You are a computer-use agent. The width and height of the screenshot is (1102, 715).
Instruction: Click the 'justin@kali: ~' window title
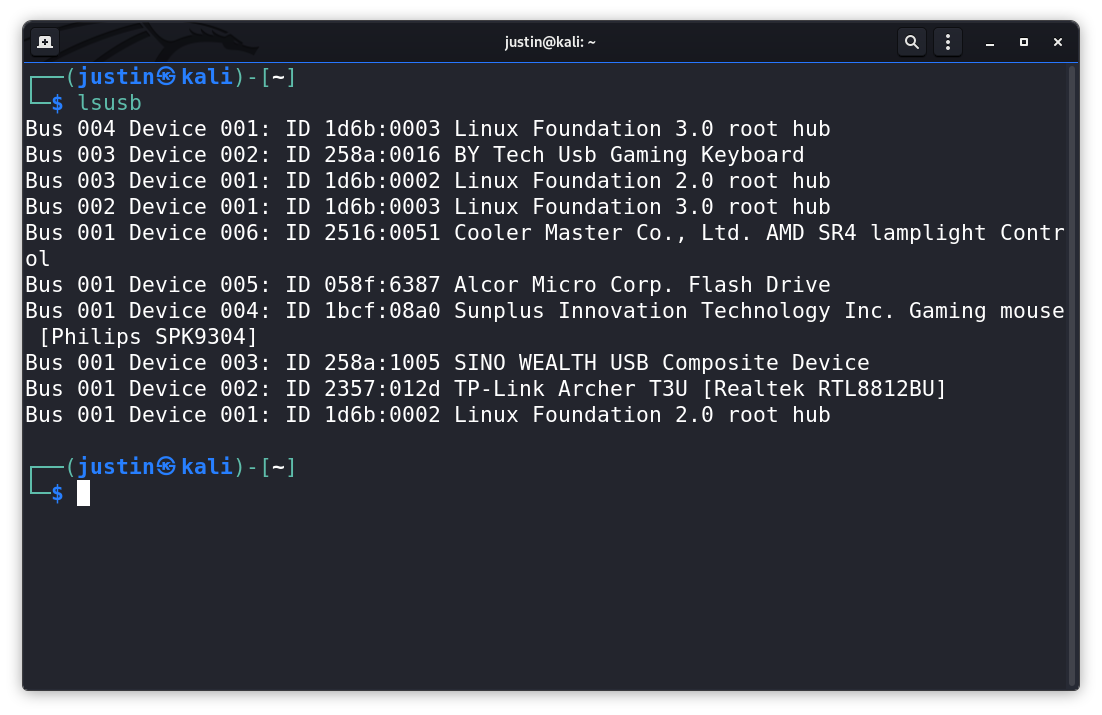point(550,42)
